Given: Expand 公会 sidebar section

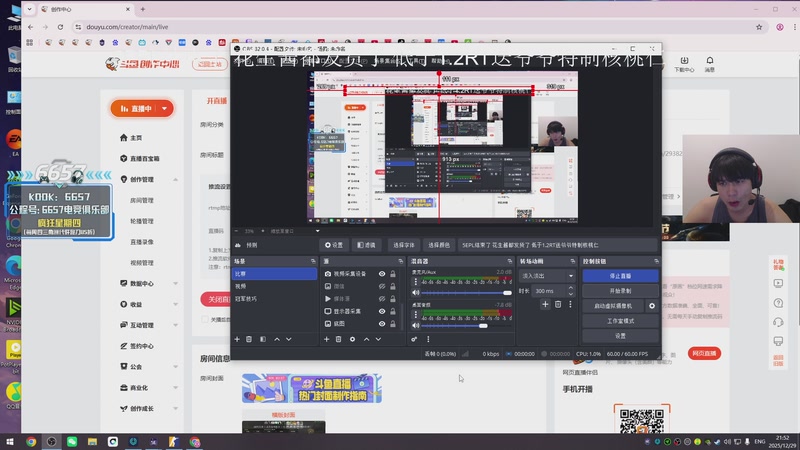Looking at the screenshot, I should click(176, 367).
